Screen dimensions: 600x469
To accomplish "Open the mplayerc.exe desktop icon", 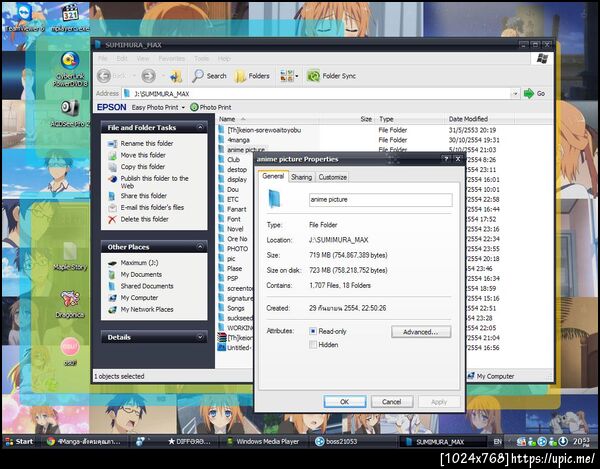I will 70,17.
